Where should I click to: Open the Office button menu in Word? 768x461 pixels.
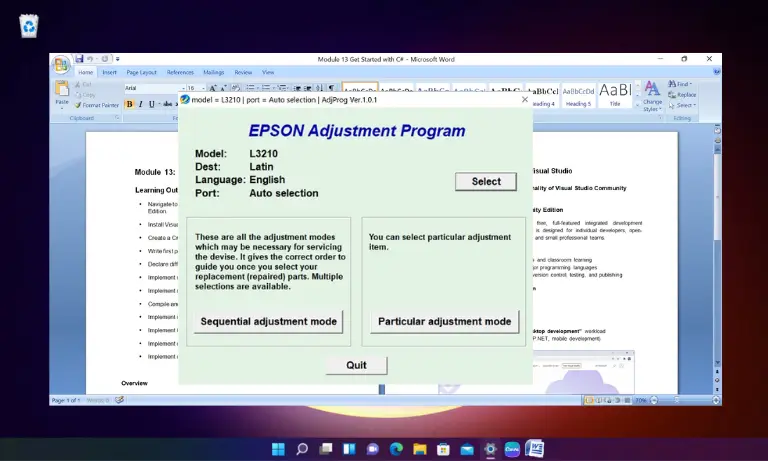coord(62,64)
